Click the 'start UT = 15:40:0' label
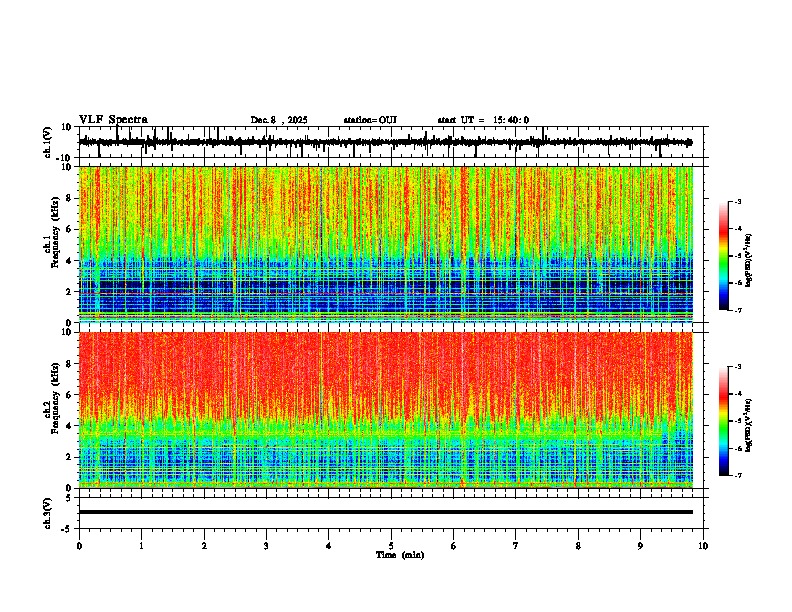The width and height of the screenshot is (792, 612). [x=483, y=120]
